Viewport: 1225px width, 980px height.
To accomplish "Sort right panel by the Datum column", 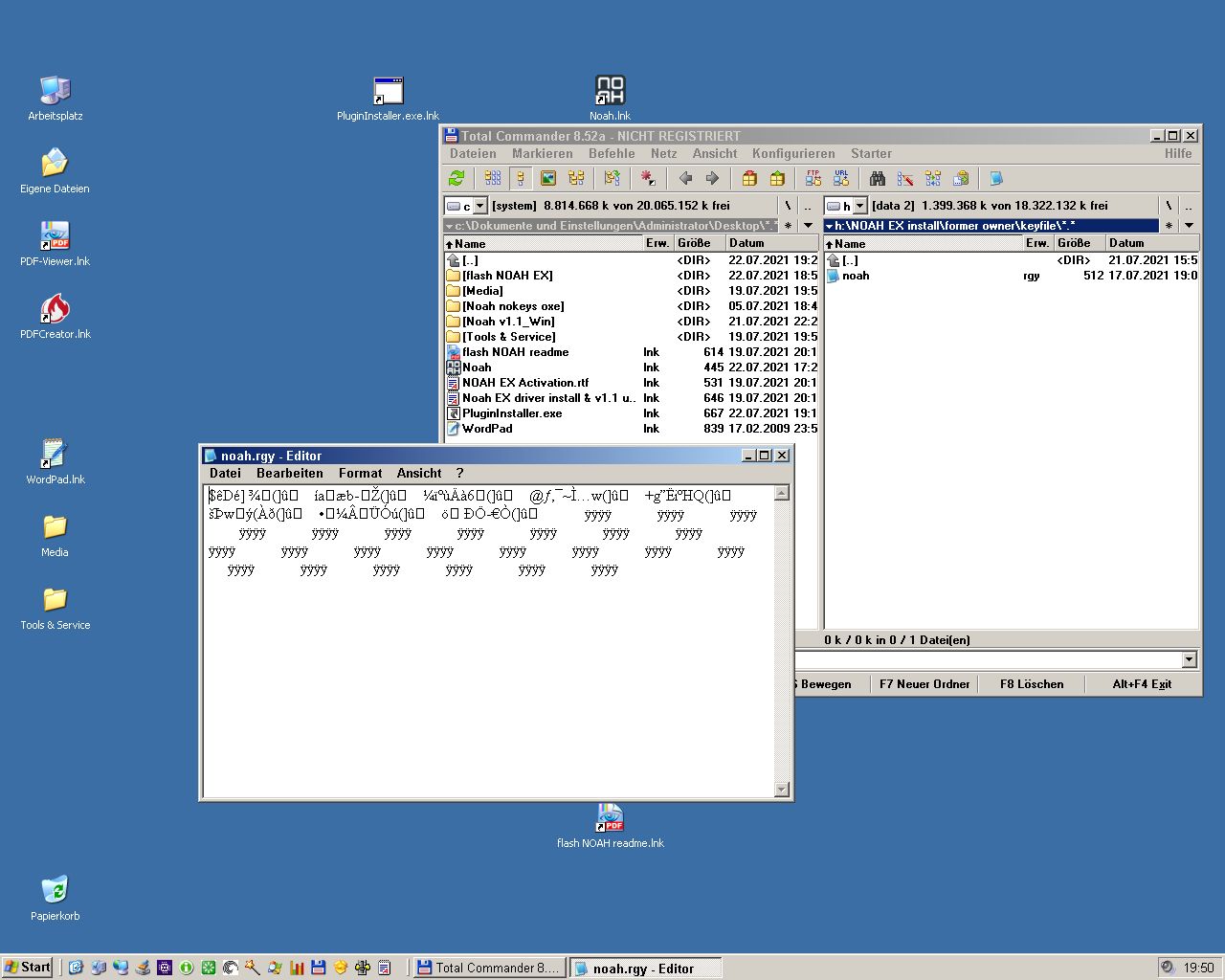I will point(1151,243).
